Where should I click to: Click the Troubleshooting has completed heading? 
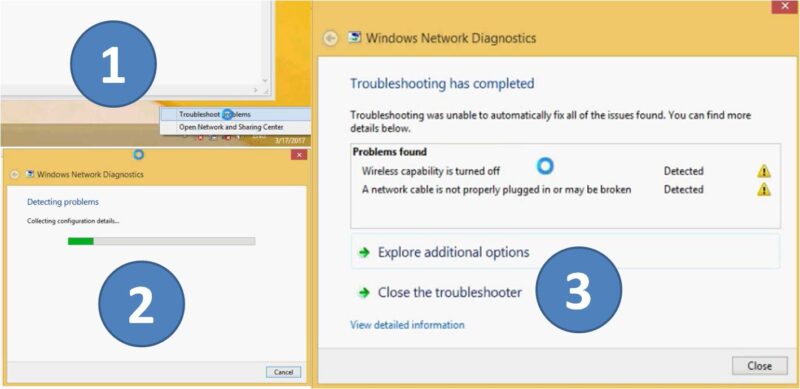[442, 83]
